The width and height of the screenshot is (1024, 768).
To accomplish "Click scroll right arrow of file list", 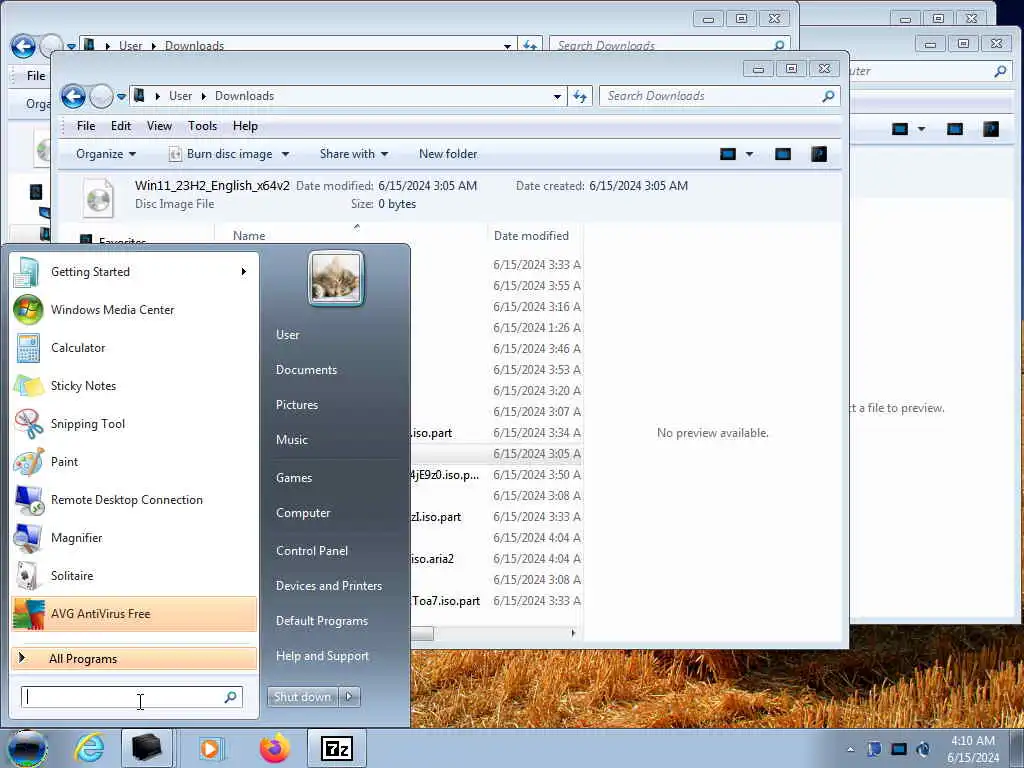I will (x=573, y=633).
